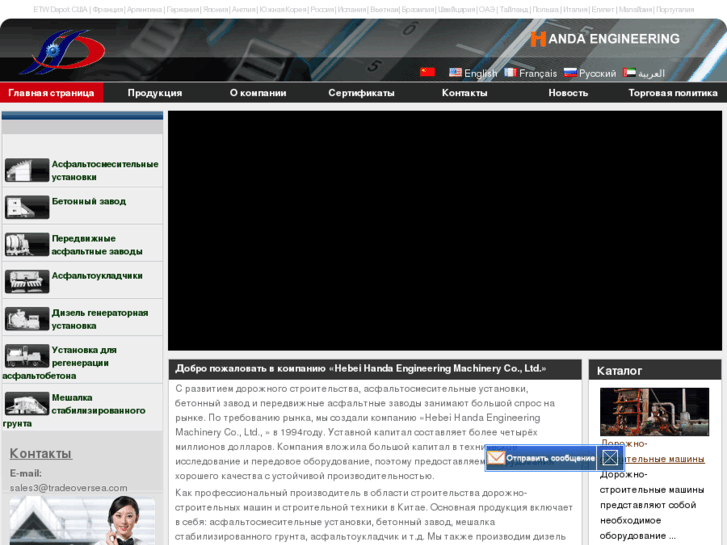This screenshot has width=727, height=545.
Task: Open the Передвижные асфальтные заводы thumbnail icon
Action: tap(27, 244)
